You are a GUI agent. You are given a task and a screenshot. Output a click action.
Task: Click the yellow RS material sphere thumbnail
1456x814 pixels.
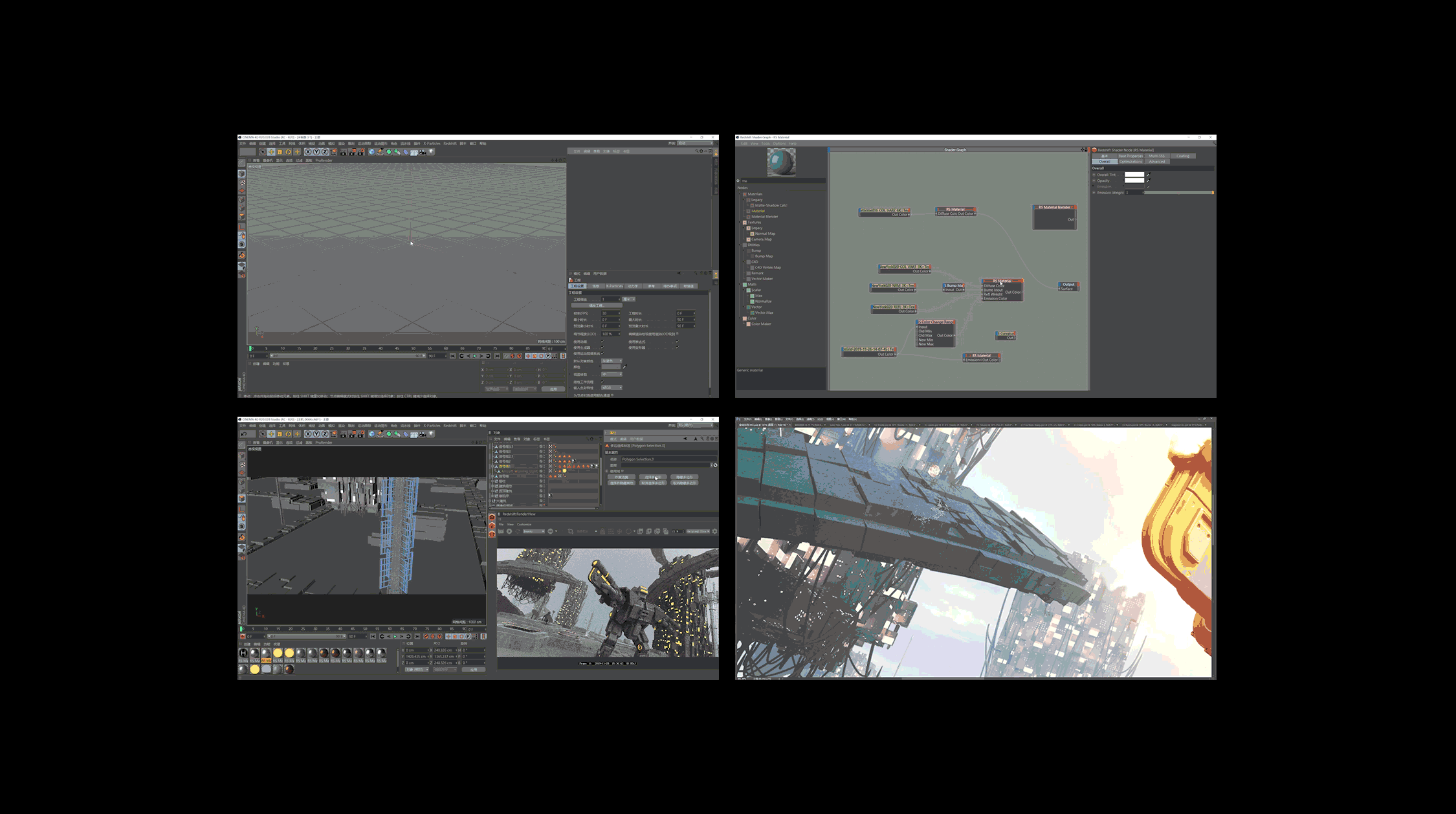click(278, 653)
